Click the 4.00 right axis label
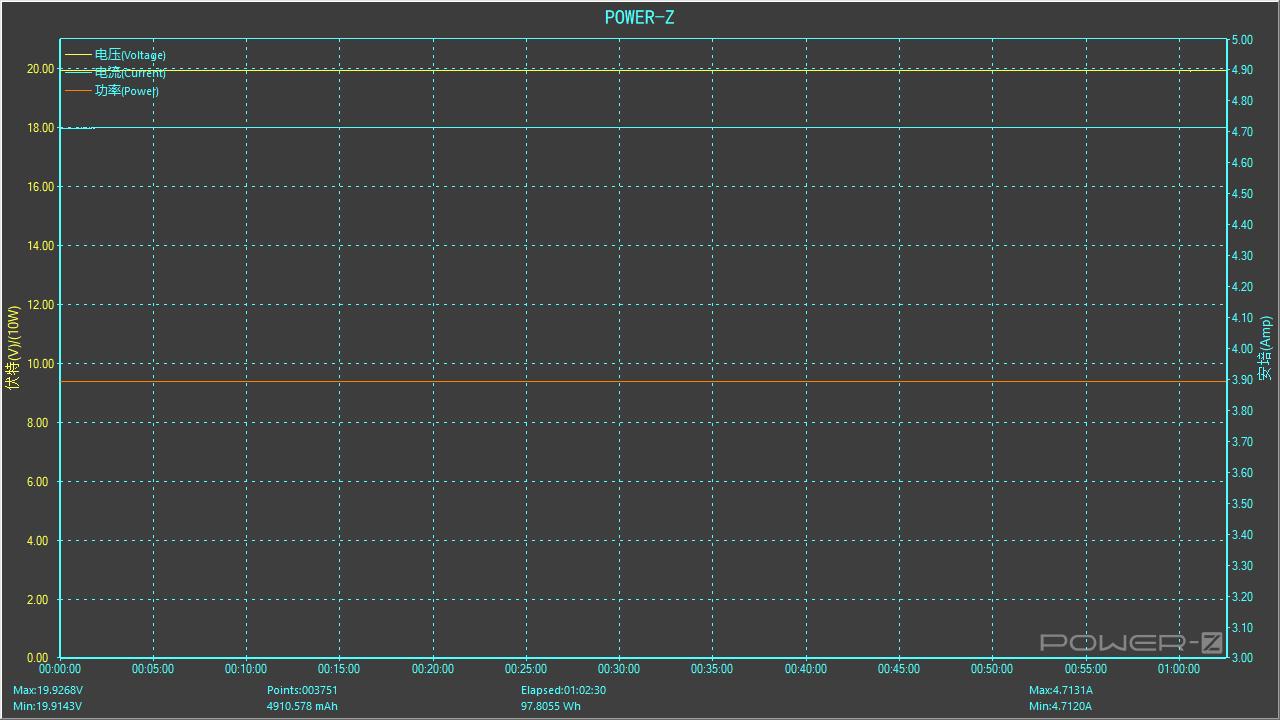1280x720 pixels. (1241, 349)
